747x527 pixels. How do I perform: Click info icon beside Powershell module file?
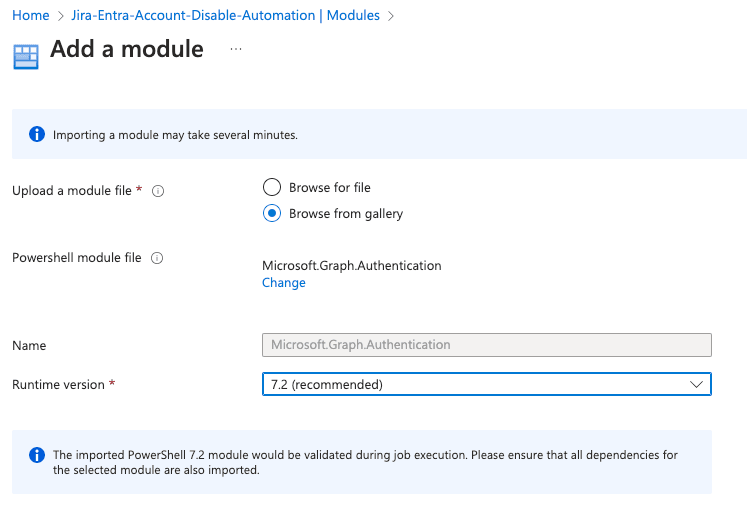tap(157, 258)
